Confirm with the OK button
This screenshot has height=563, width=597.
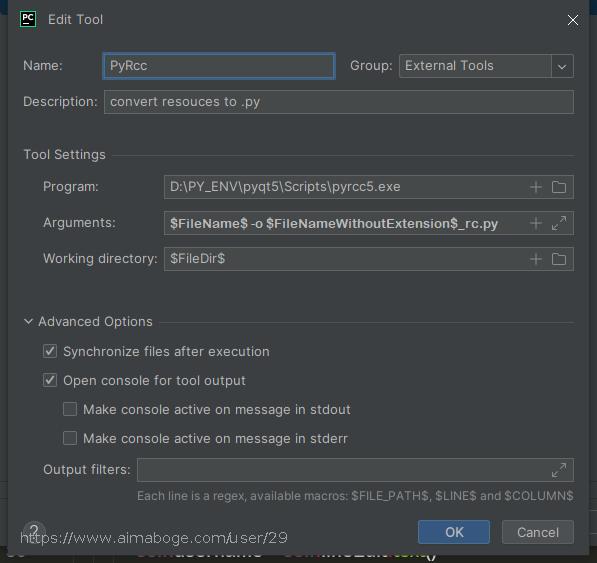point(454,532)
